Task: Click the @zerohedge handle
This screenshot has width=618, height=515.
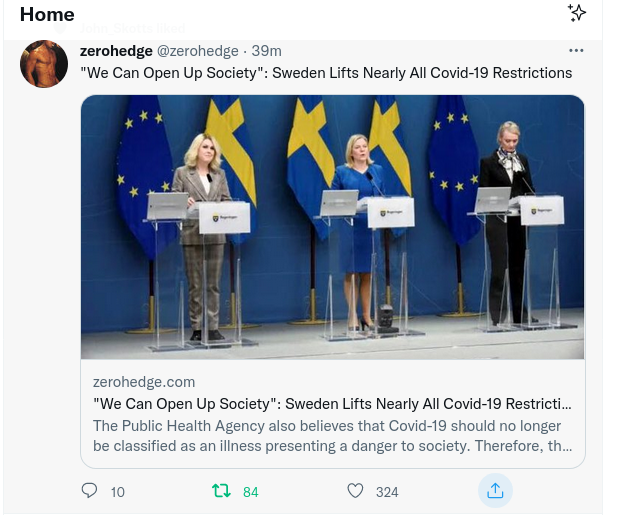Action: [x=198, y=51]
